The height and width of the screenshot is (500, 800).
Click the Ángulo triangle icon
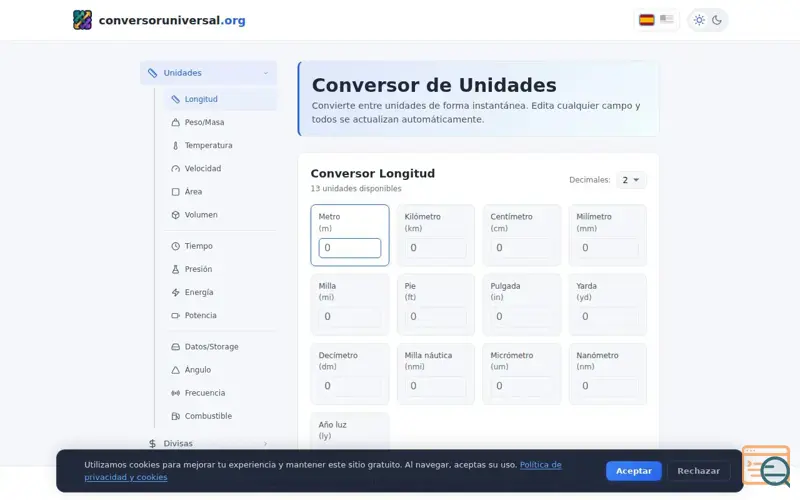pyautogui.click(x=176, y=370)
